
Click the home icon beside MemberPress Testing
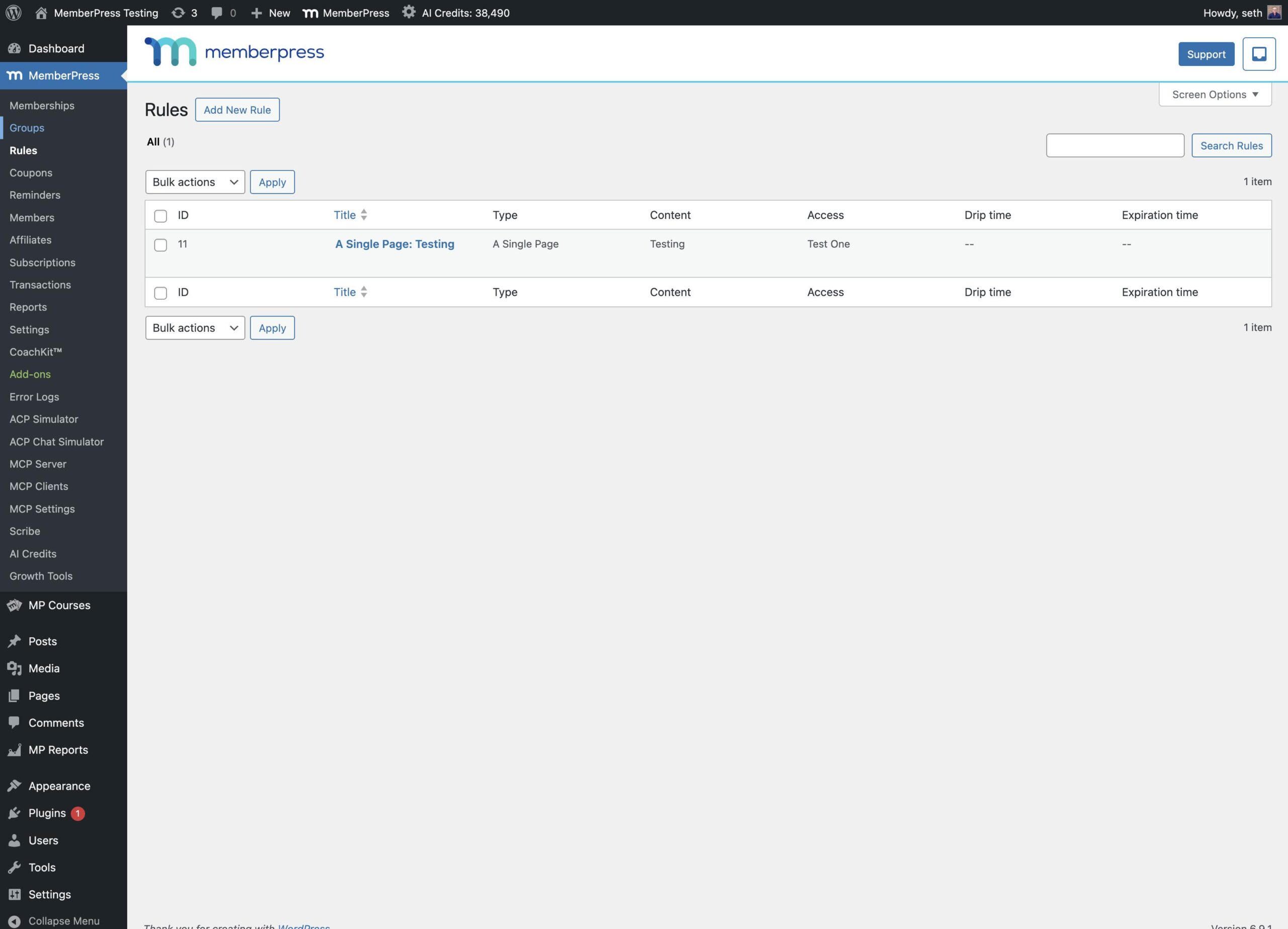(x=41, y=13)
